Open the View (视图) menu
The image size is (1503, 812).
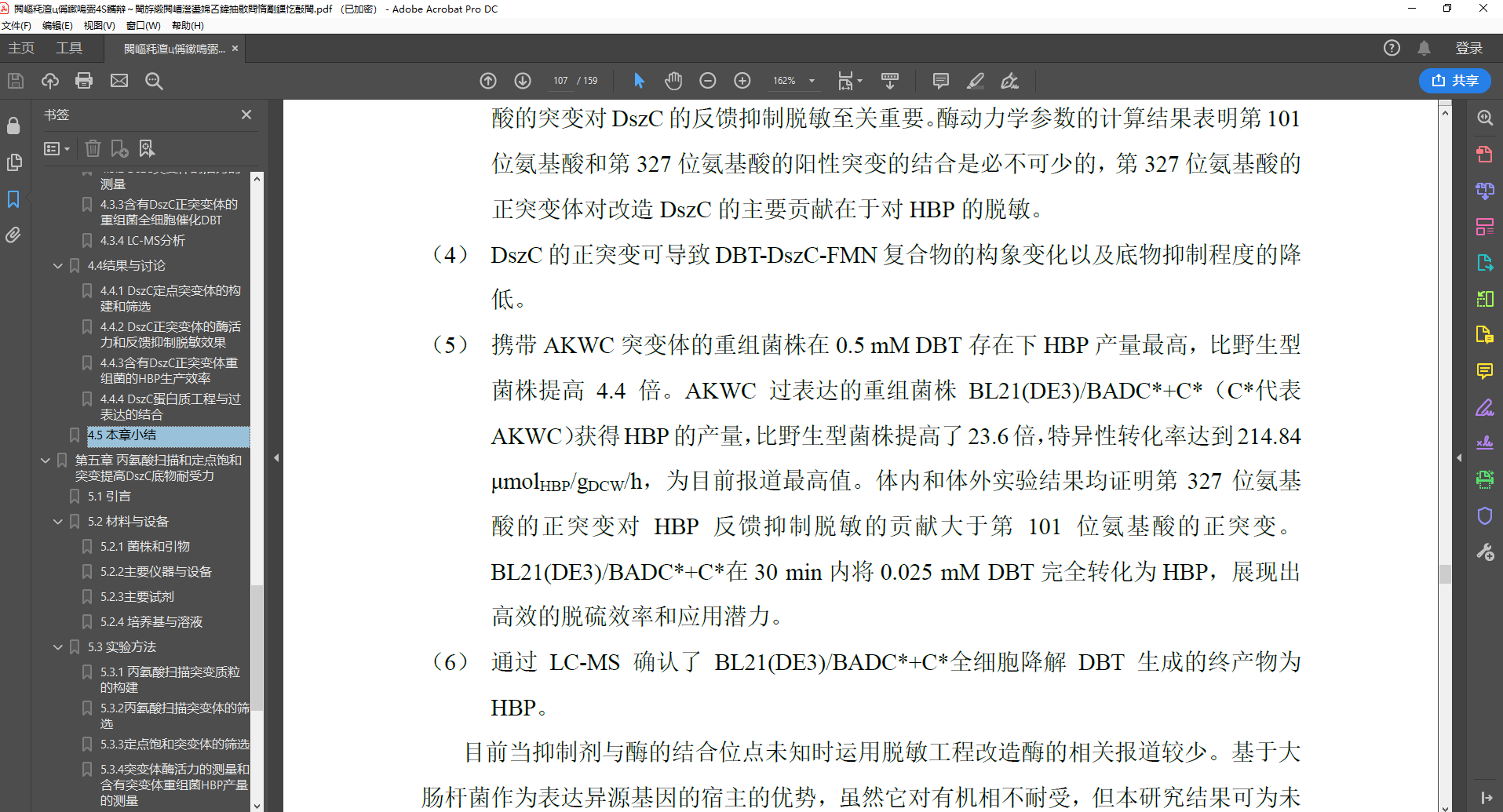coord(99,25)
